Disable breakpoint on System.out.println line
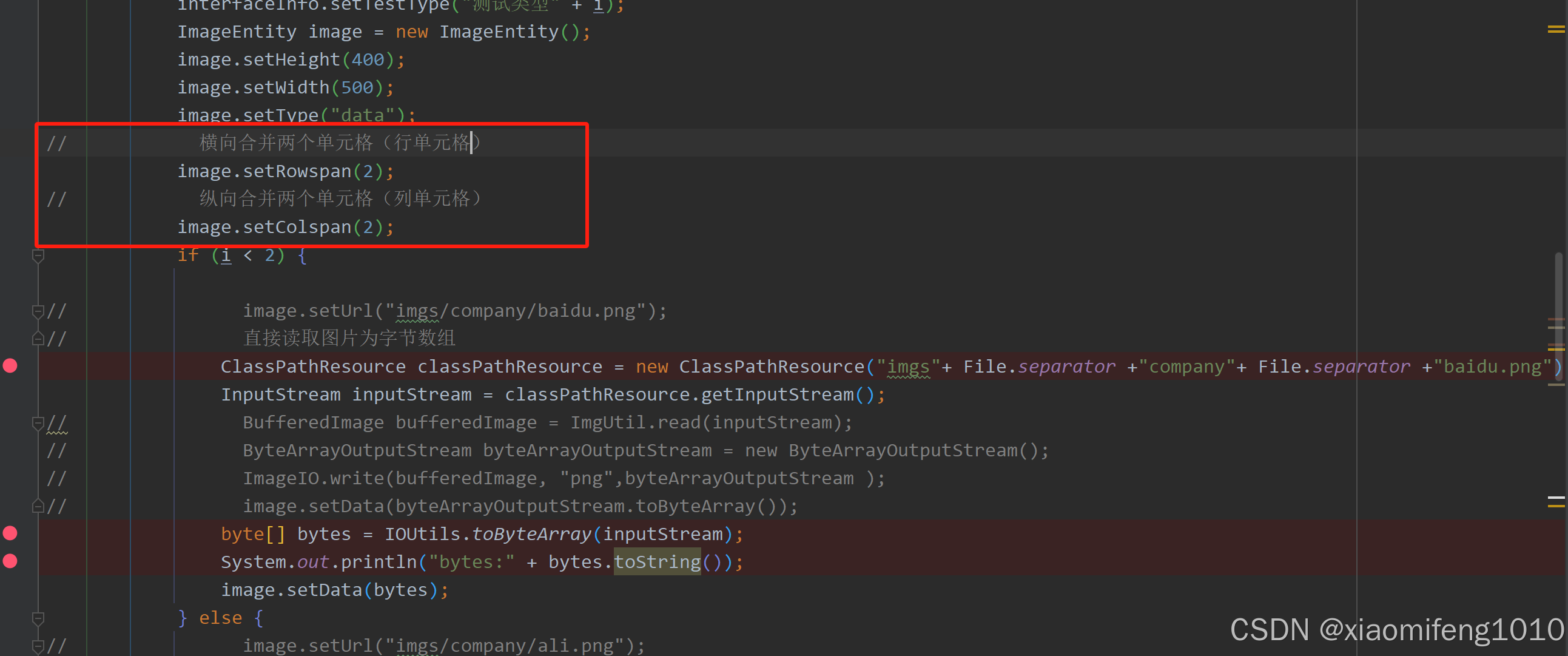The height and width of the screenshot is (656, 1568). (10, 561)
